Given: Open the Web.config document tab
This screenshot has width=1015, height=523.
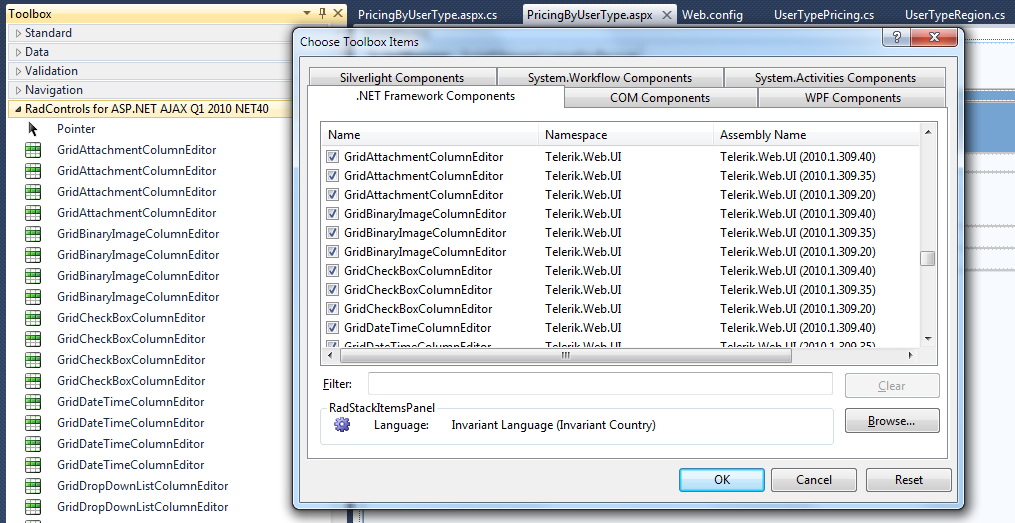Looking at the screenshot, I should [x=712, y=15].
